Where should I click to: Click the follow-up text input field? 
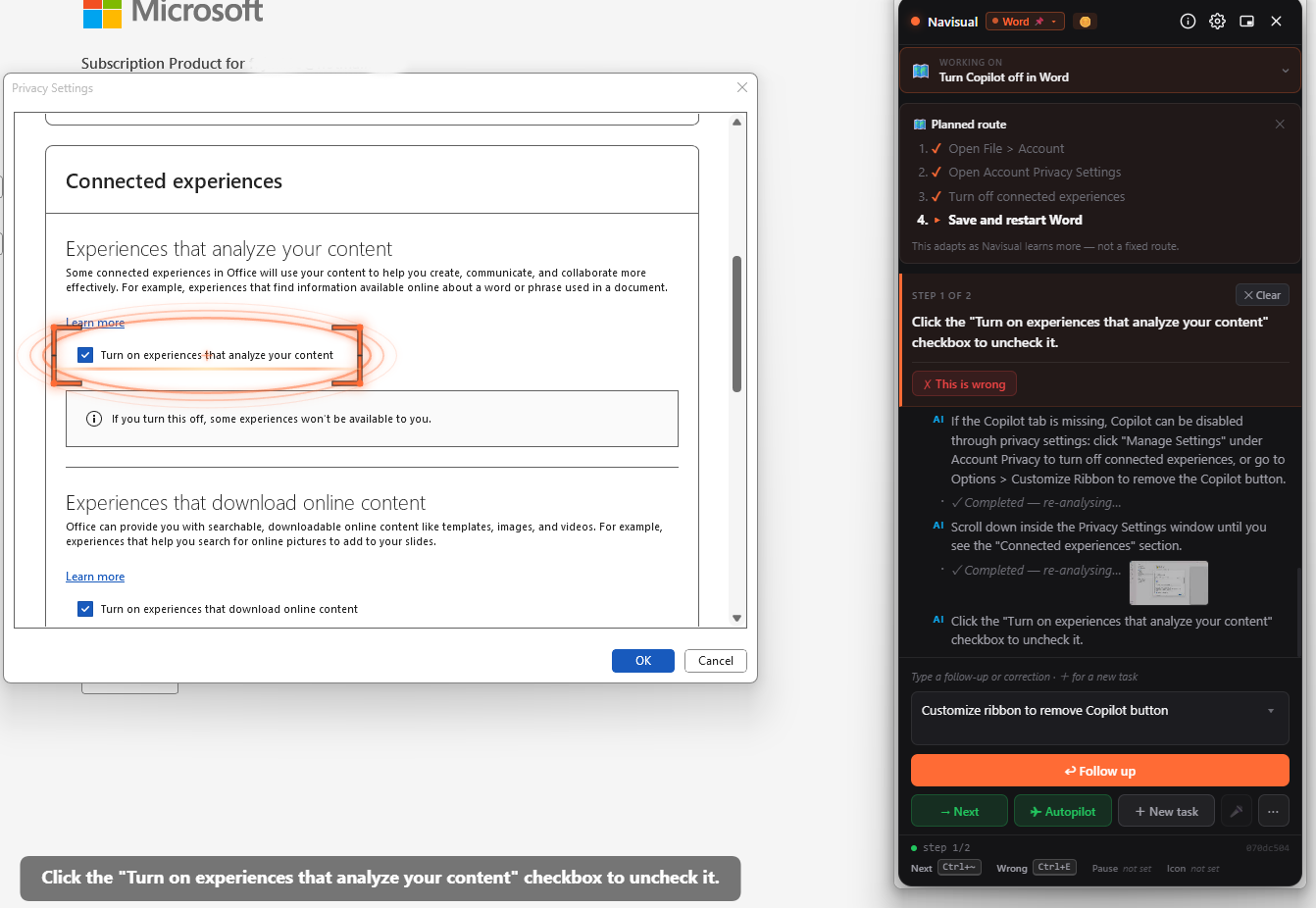[x=1099, y=719]
